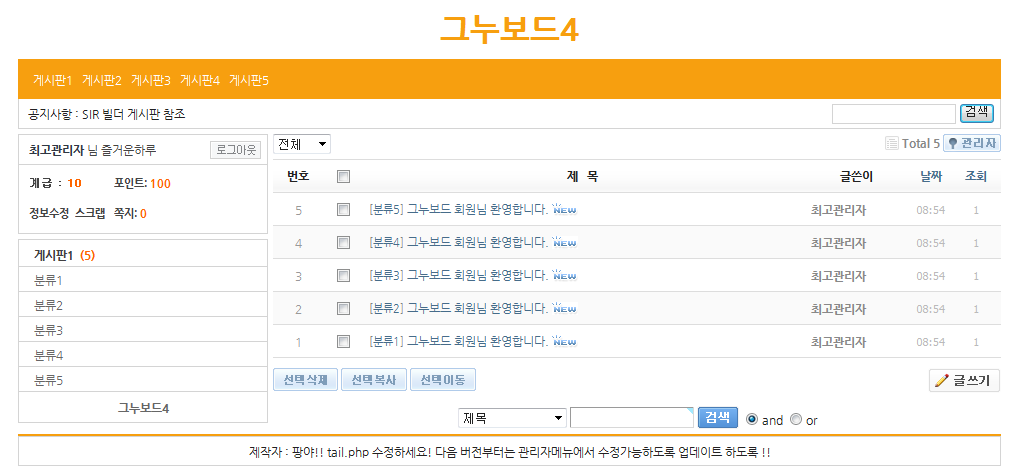The width and height of the screenshot is (1012, 473).
Task: Click 선택이동 move selected button
Action: [443, 379]
